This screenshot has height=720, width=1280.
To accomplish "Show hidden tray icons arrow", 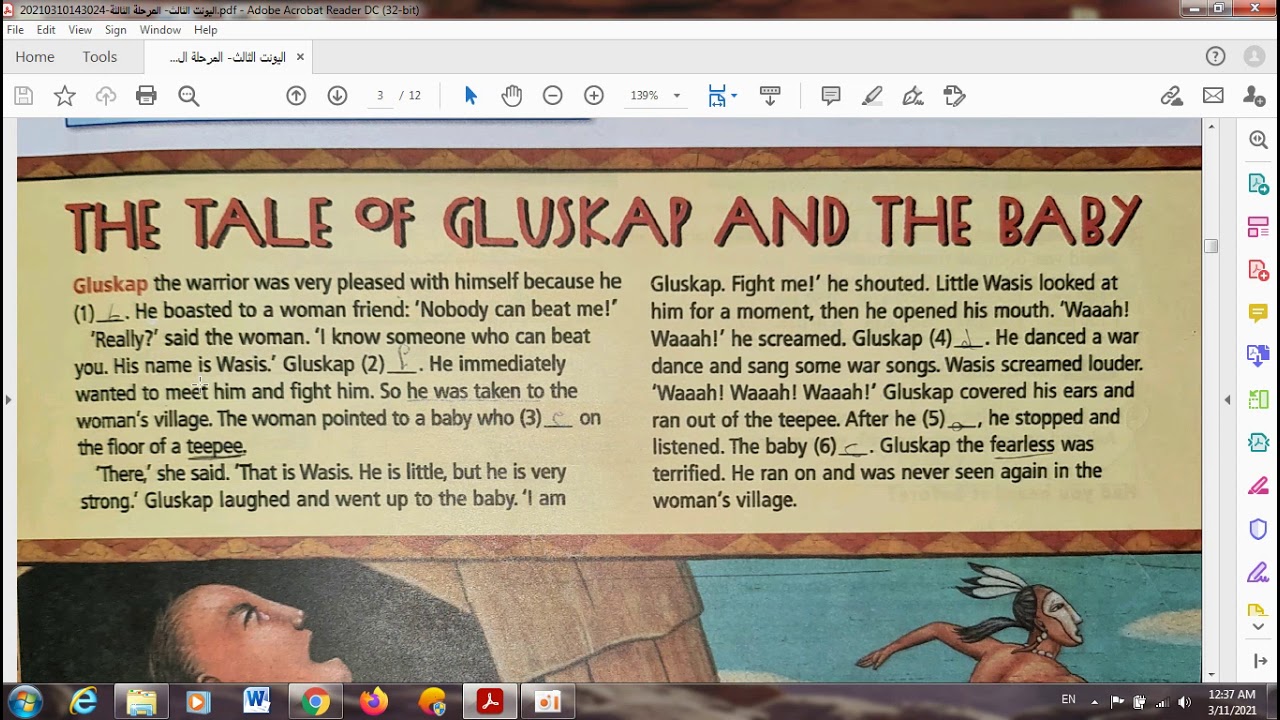I will point(1095,701).
